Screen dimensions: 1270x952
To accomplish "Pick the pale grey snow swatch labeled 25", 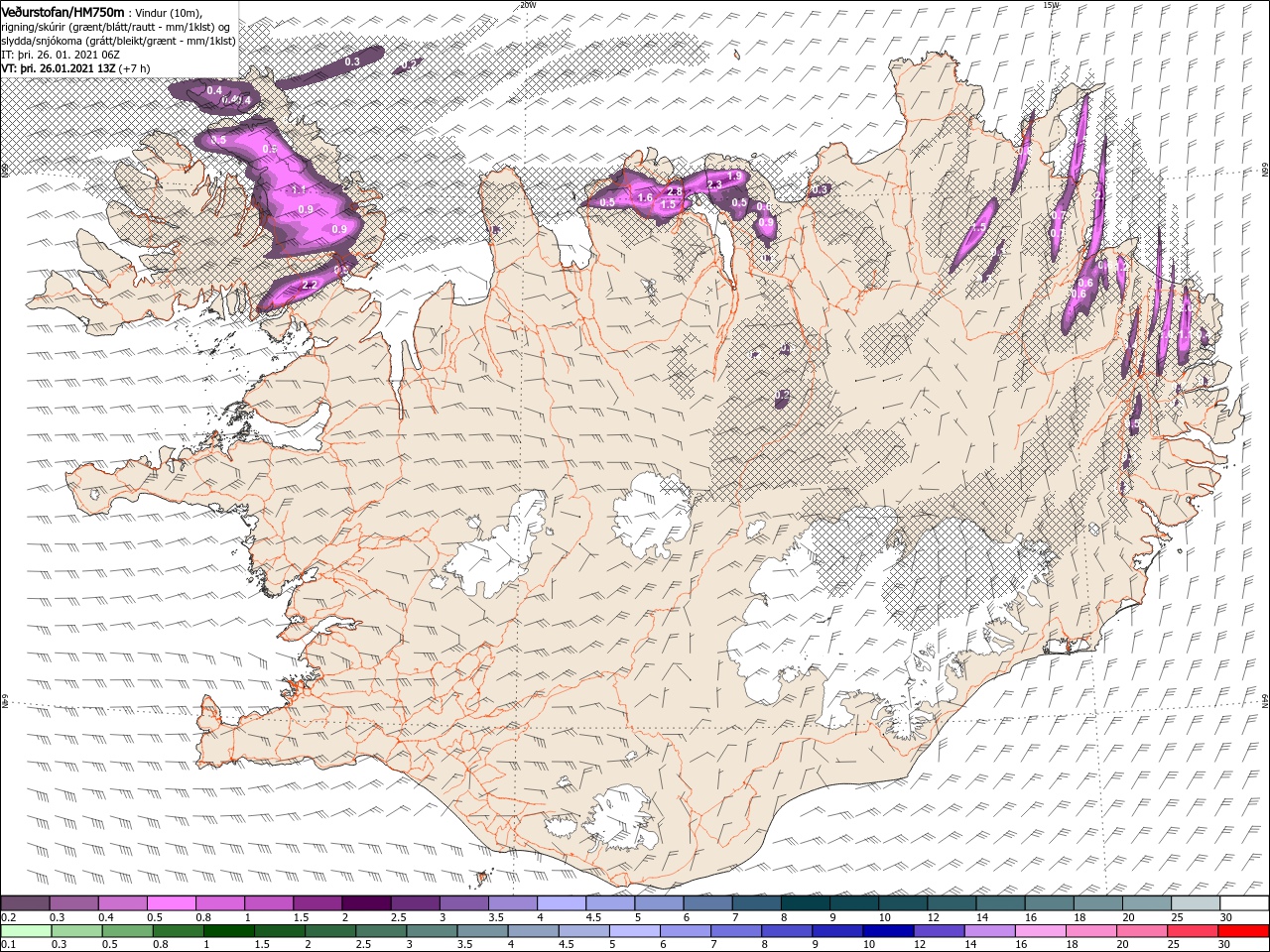I will click(x=1196, y=902).
